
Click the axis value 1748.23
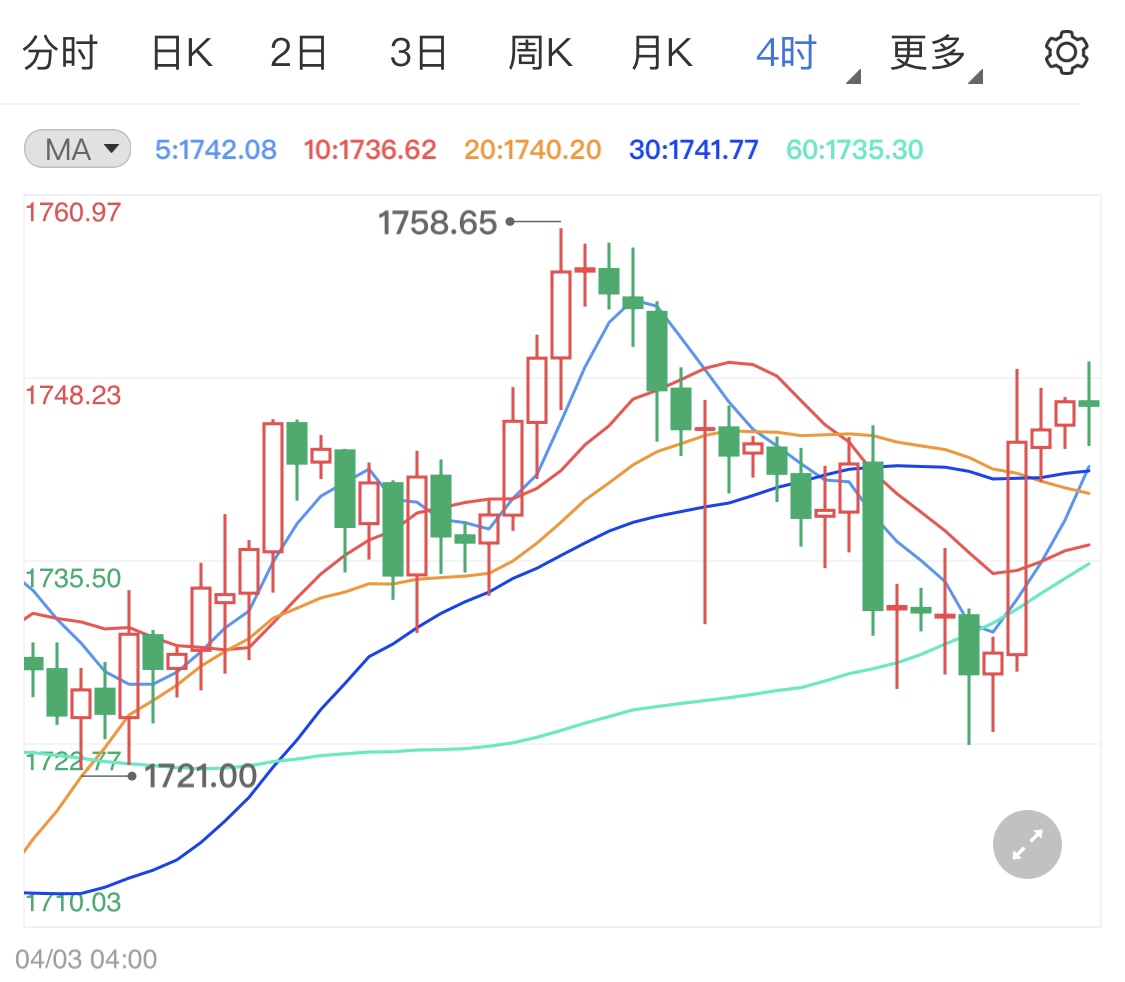coord(73,395)
